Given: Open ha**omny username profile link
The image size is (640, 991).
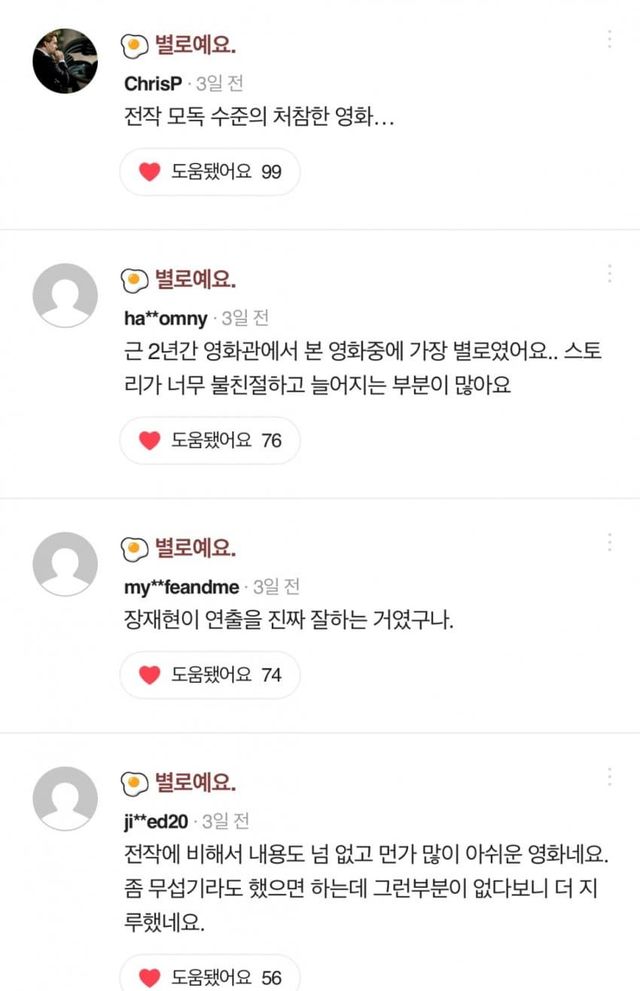Looking at the screenshot, I should 165,319.
